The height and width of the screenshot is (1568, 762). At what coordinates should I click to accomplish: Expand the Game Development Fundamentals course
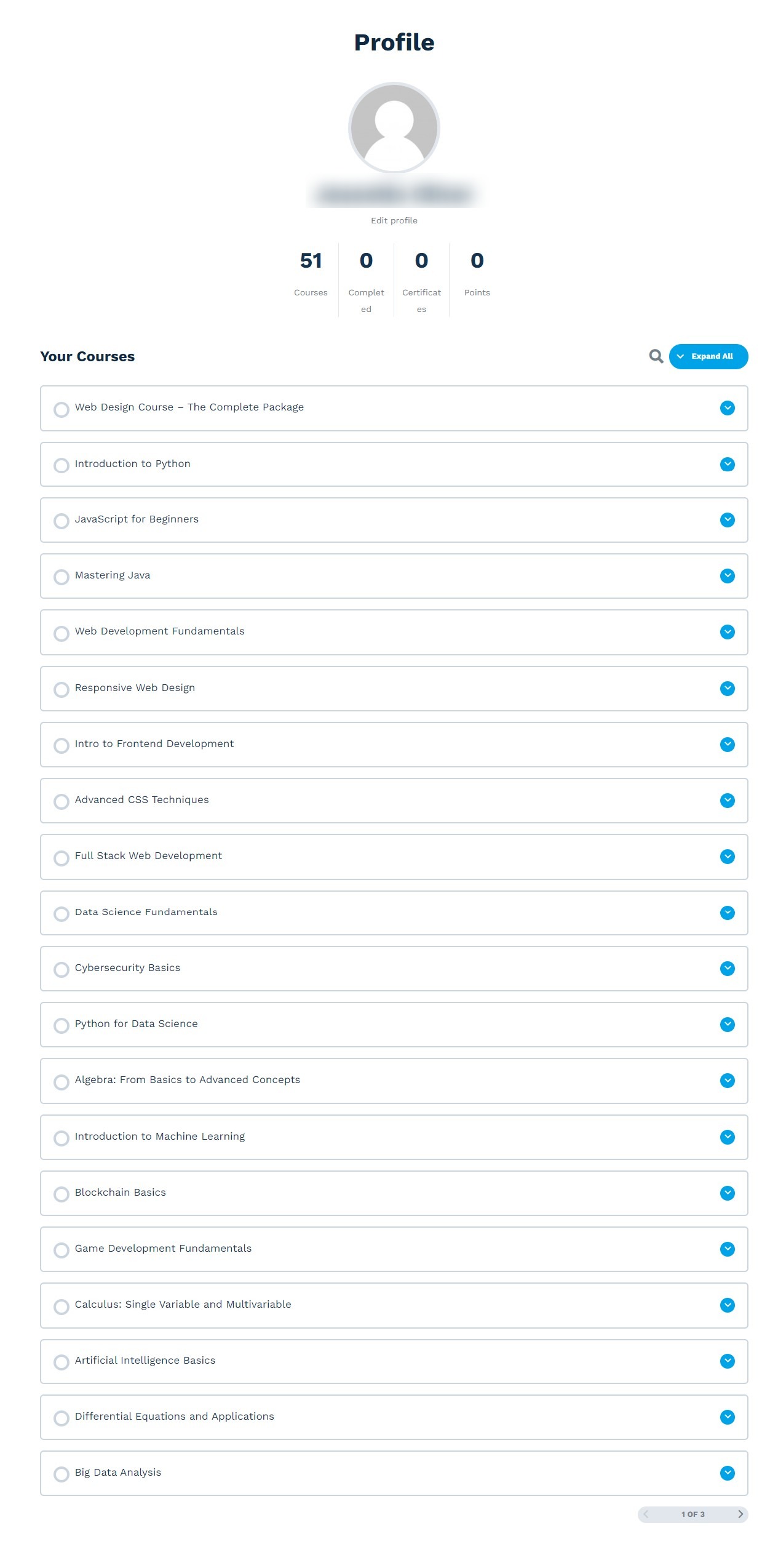pyautogui.click(x=727, y=1250)
